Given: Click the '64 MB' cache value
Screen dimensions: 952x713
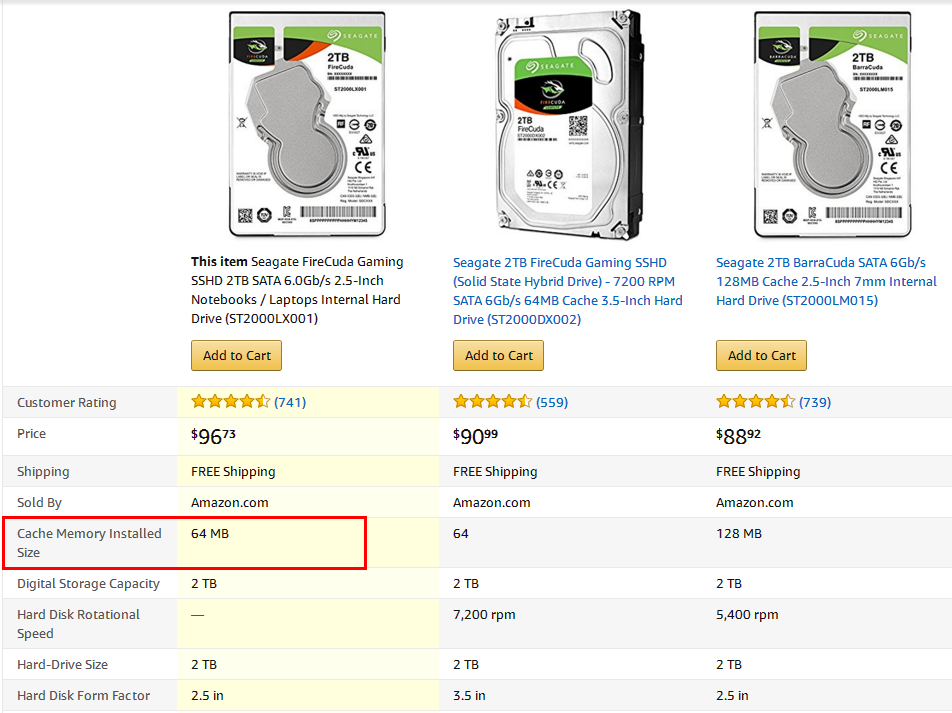Looking at the screenshot, I should (x=210, y=534).
